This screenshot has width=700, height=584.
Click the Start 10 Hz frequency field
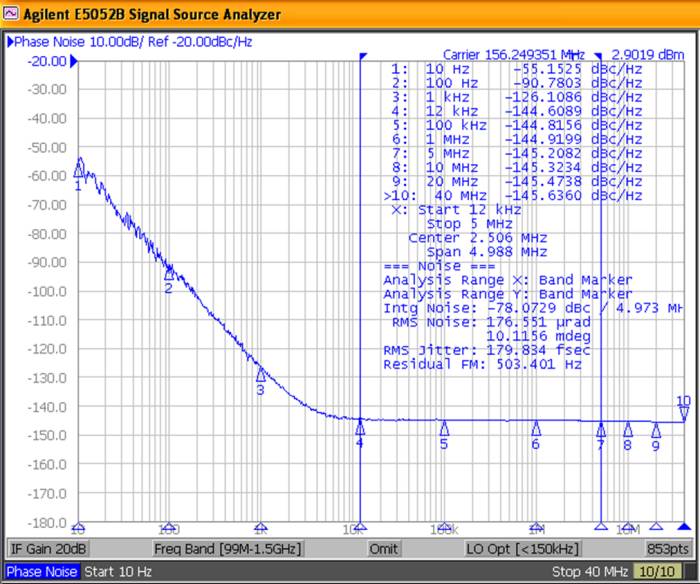pos(118,572)
